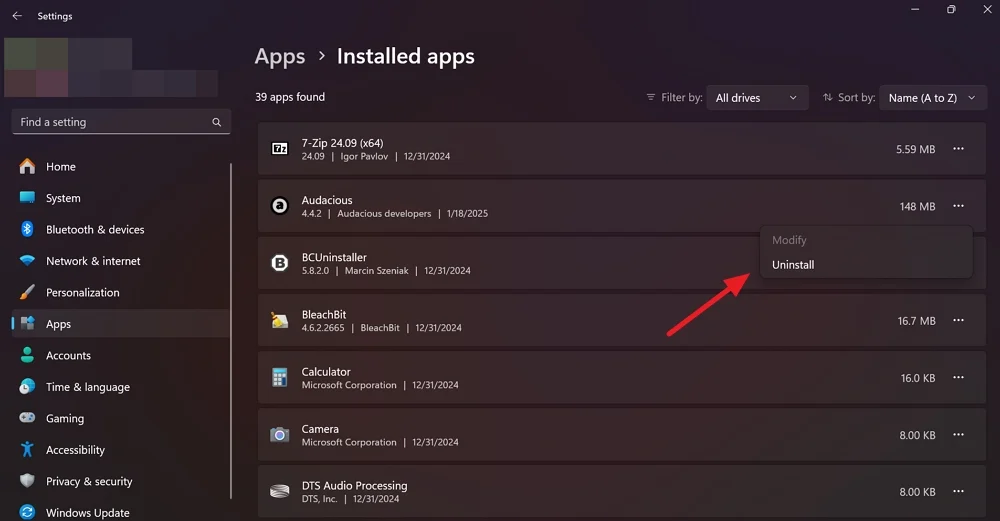Click the 5.59 MB size value

pyautogui.click(x=915, y=149)
